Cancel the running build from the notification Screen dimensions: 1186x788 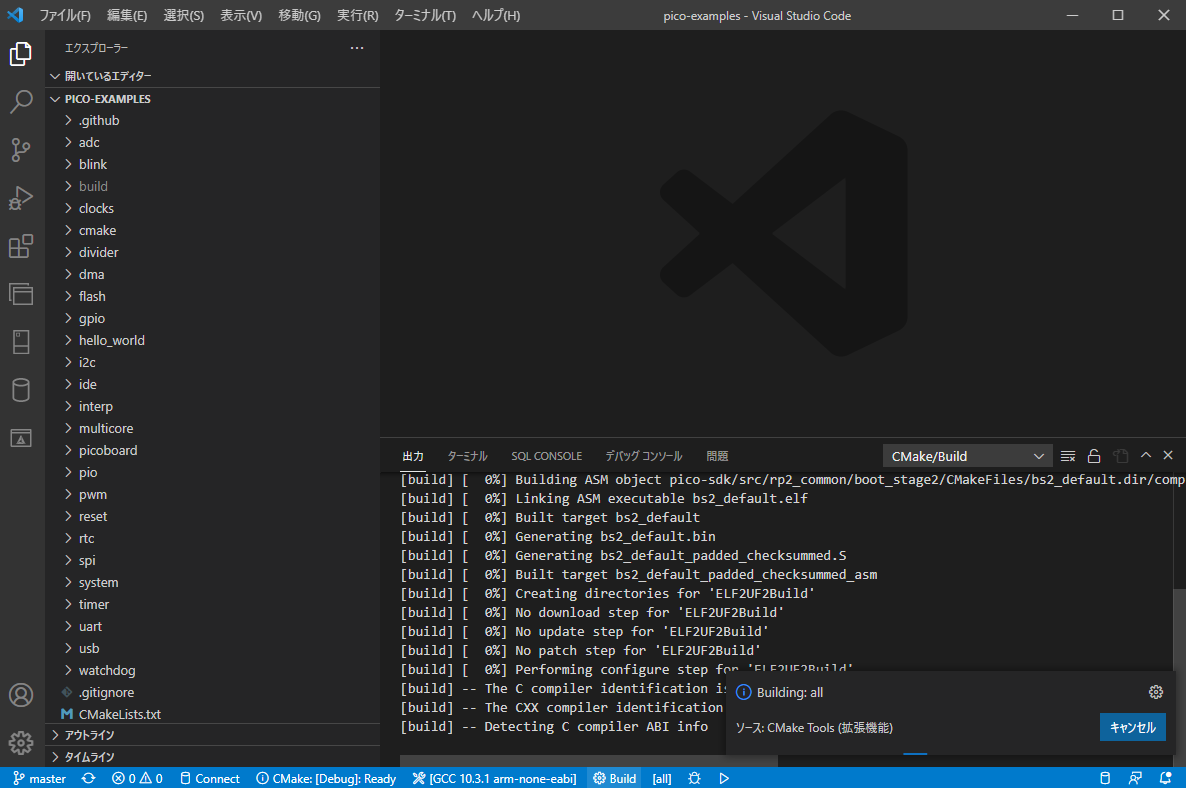click(x=1132, y=727)
